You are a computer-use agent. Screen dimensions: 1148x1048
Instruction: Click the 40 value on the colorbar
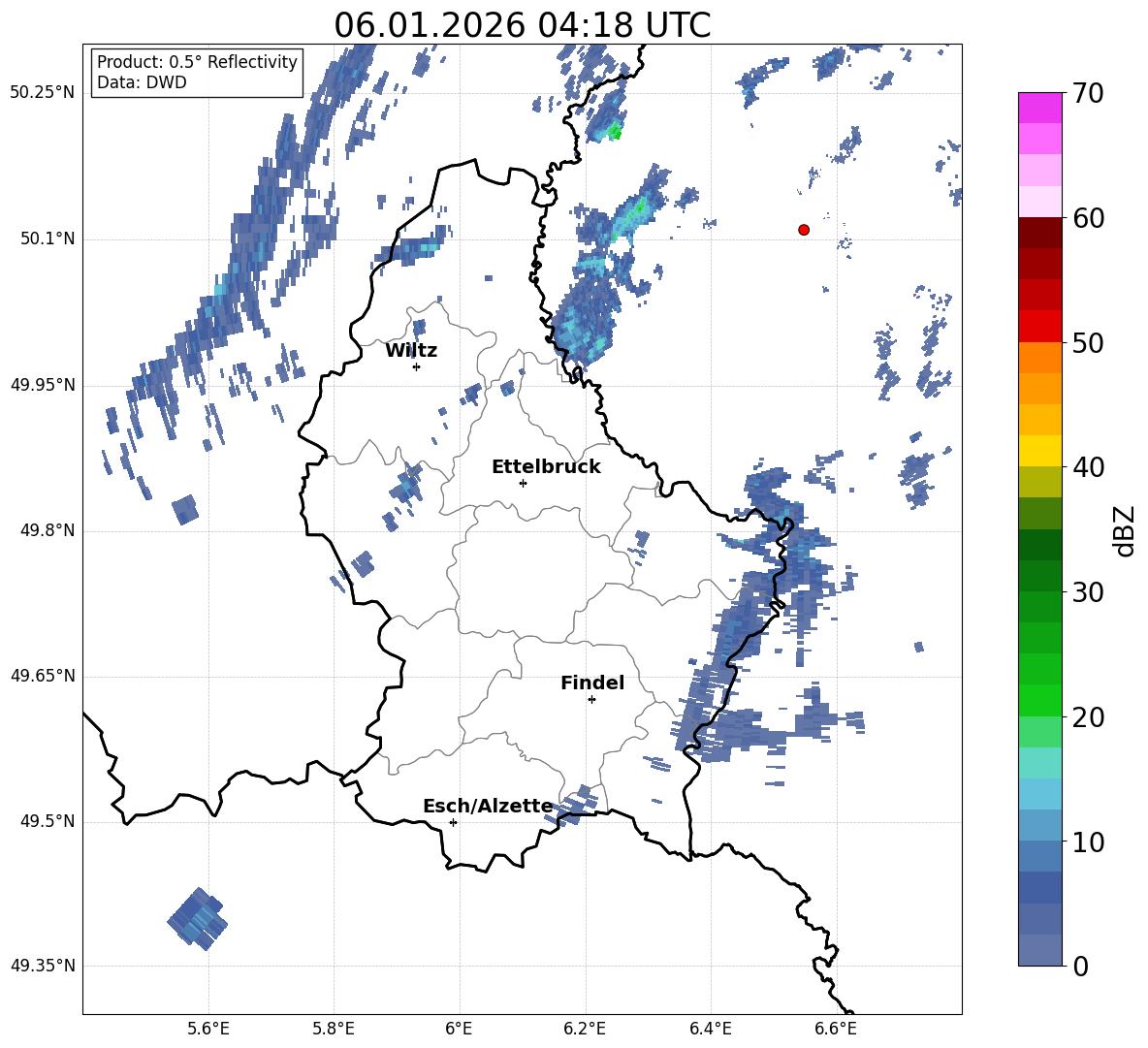point(1088,467)
